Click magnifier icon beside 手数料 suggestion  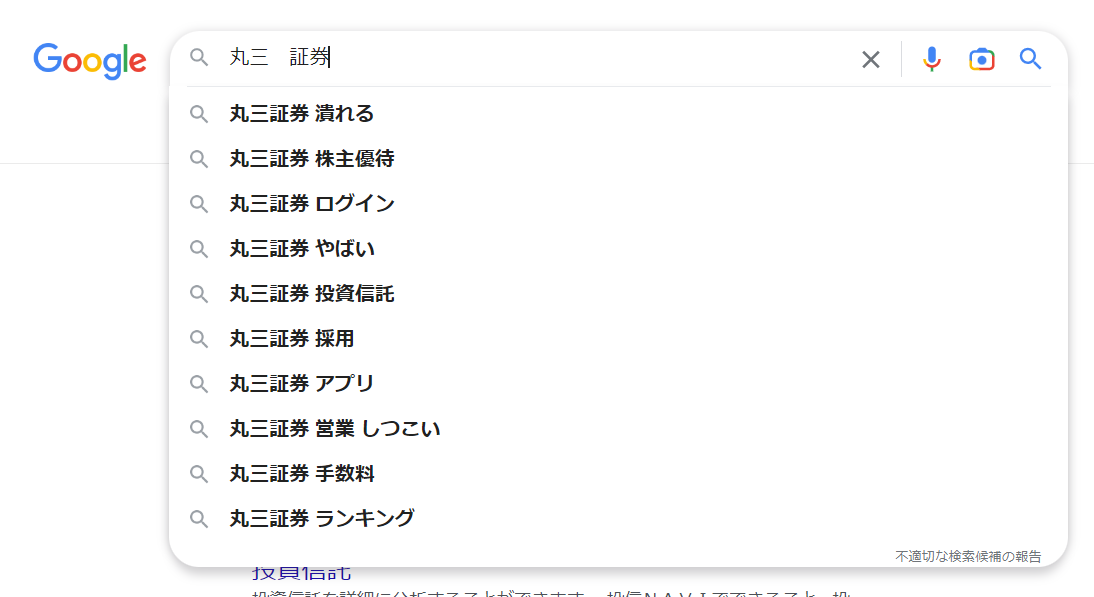199,474
